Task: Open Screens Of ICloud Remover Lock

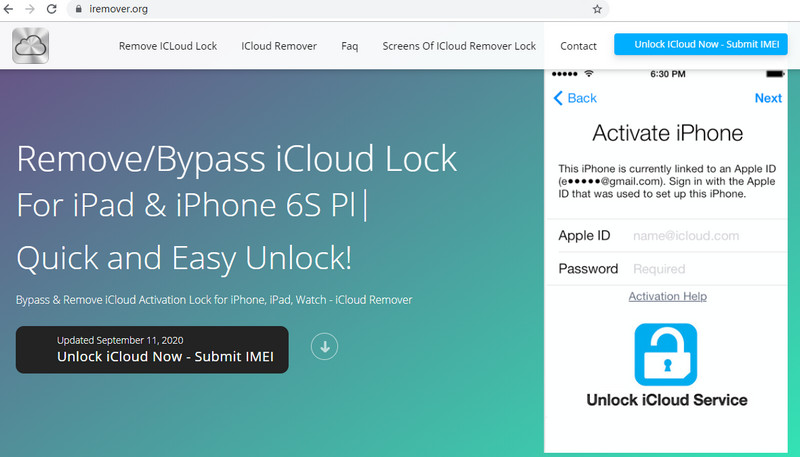Action: (x=459, y=46)
